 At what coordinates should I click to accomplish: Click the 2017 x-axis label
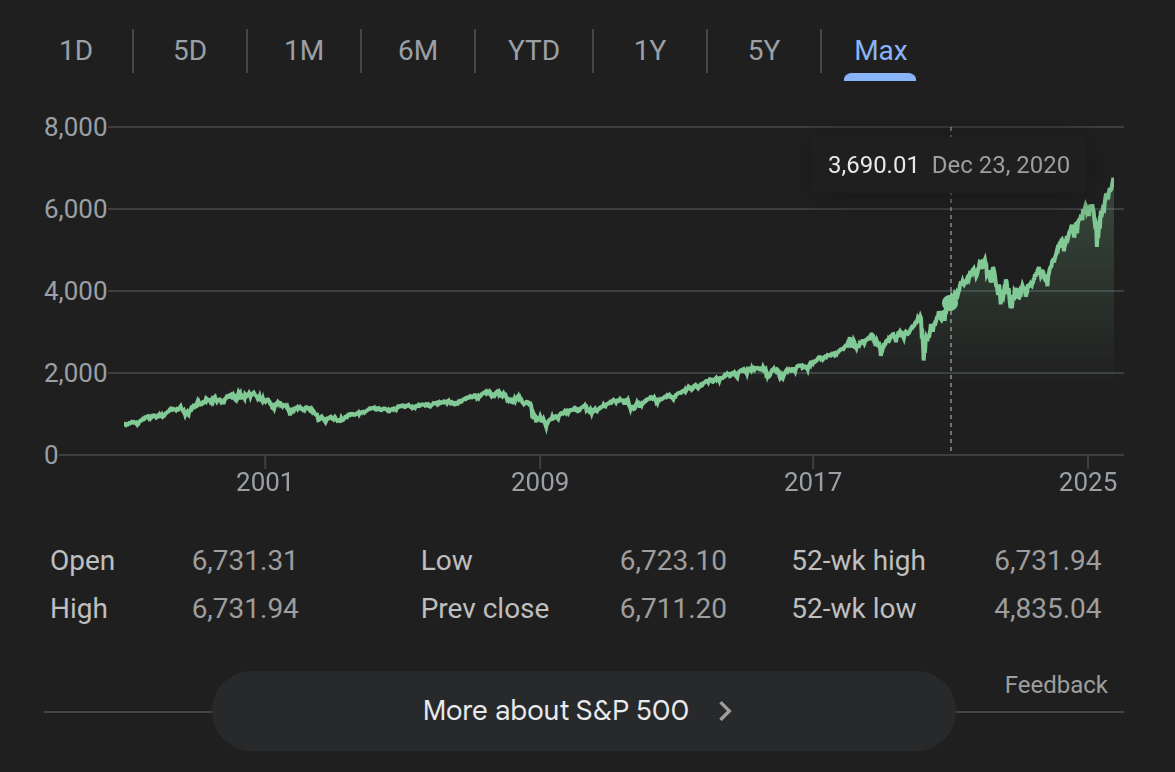pos(814,483)
